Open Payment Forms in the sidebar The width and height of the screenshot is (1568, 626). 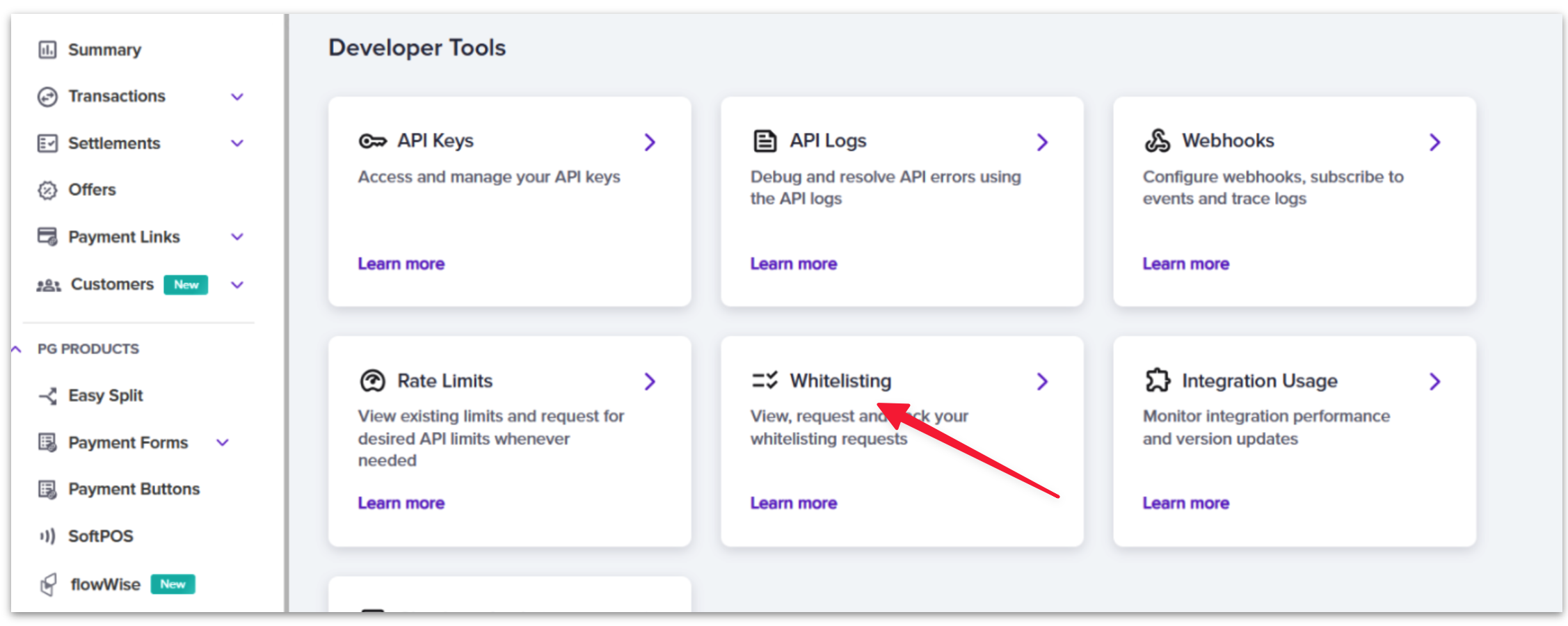[x=128, y=443]
